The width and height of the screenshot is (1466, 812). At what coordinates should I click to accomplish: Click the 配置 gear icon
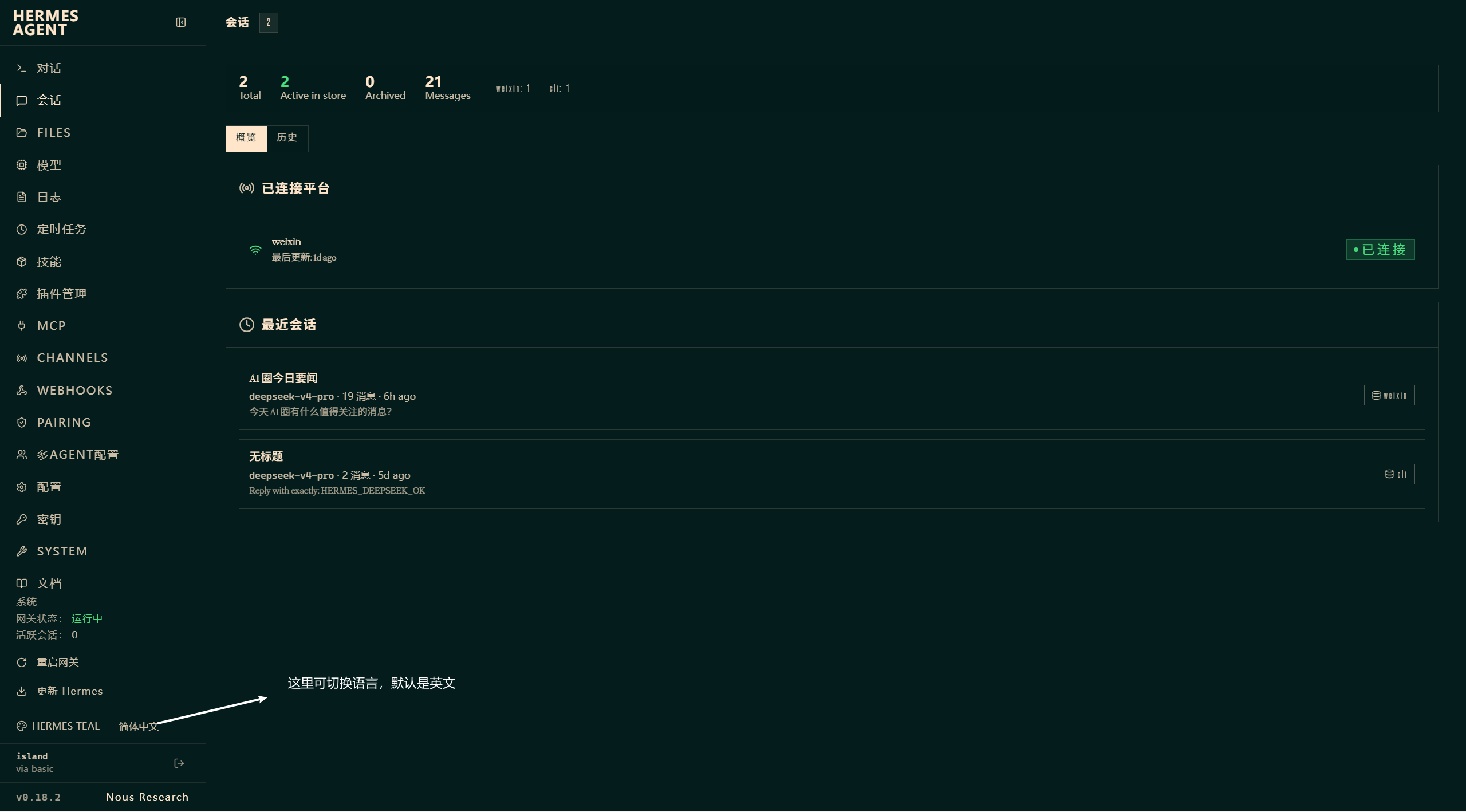coord(22,487)
